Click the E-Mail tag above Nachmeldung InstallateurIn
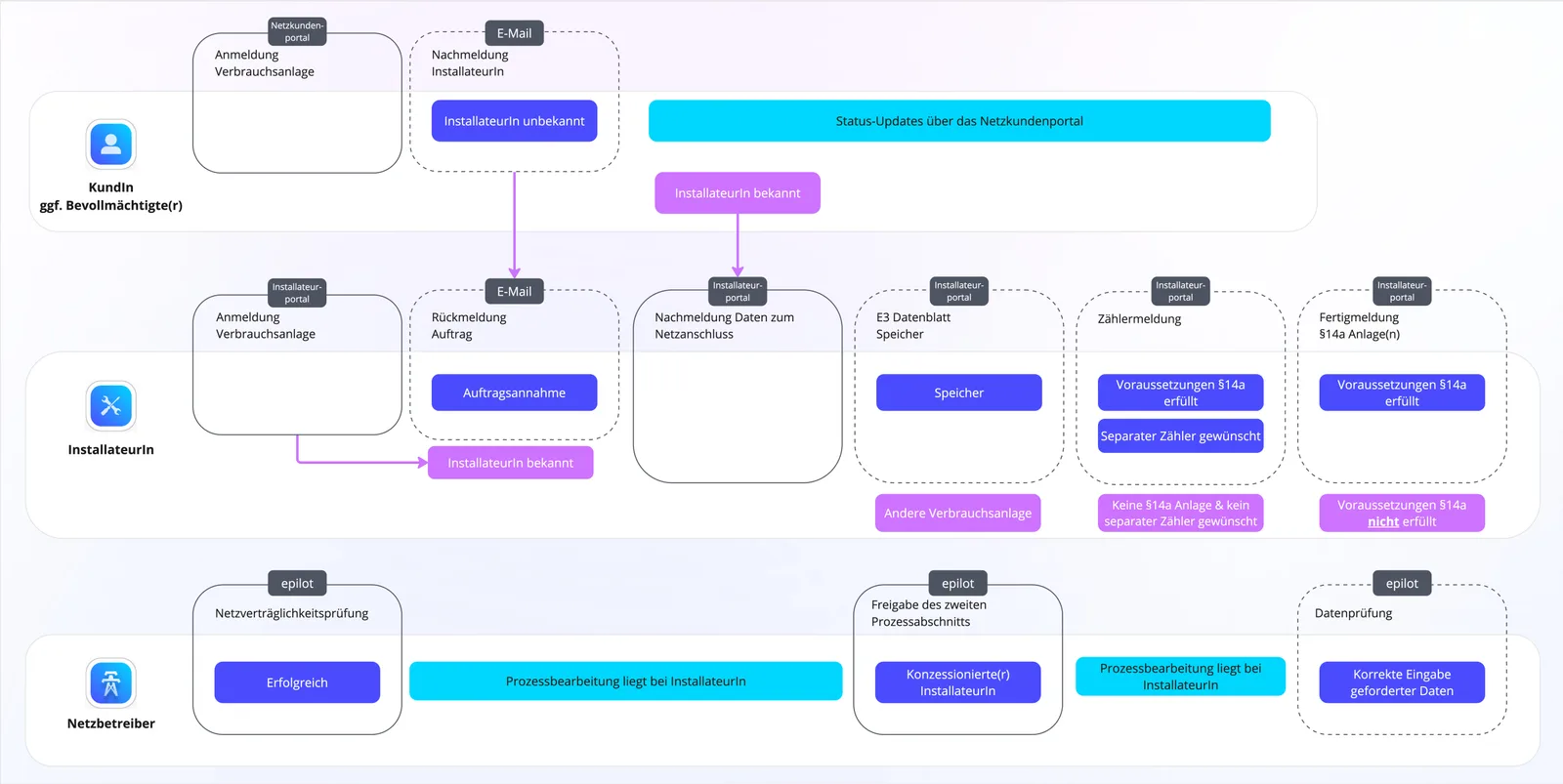Viewport: 1563px width, 784px height. pyautogui.click(x=514, y=33)
